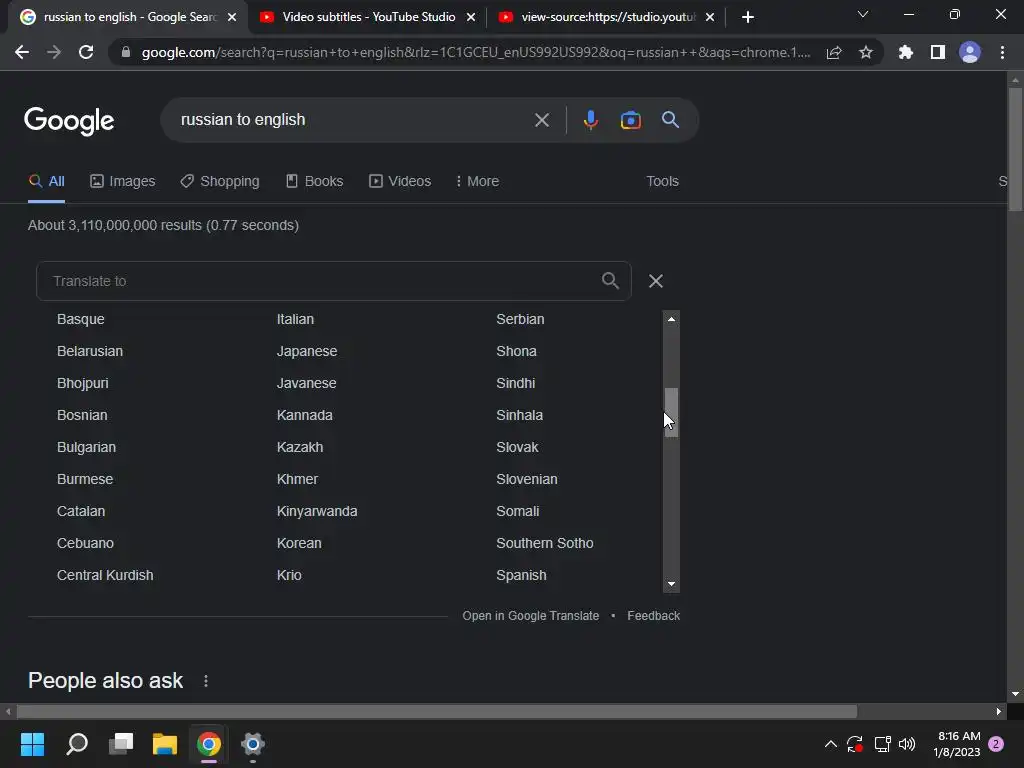The image size is (1024, 768).
Task: Open the More search filters menu
Action: pyautogui.click(x=477, y=182)
